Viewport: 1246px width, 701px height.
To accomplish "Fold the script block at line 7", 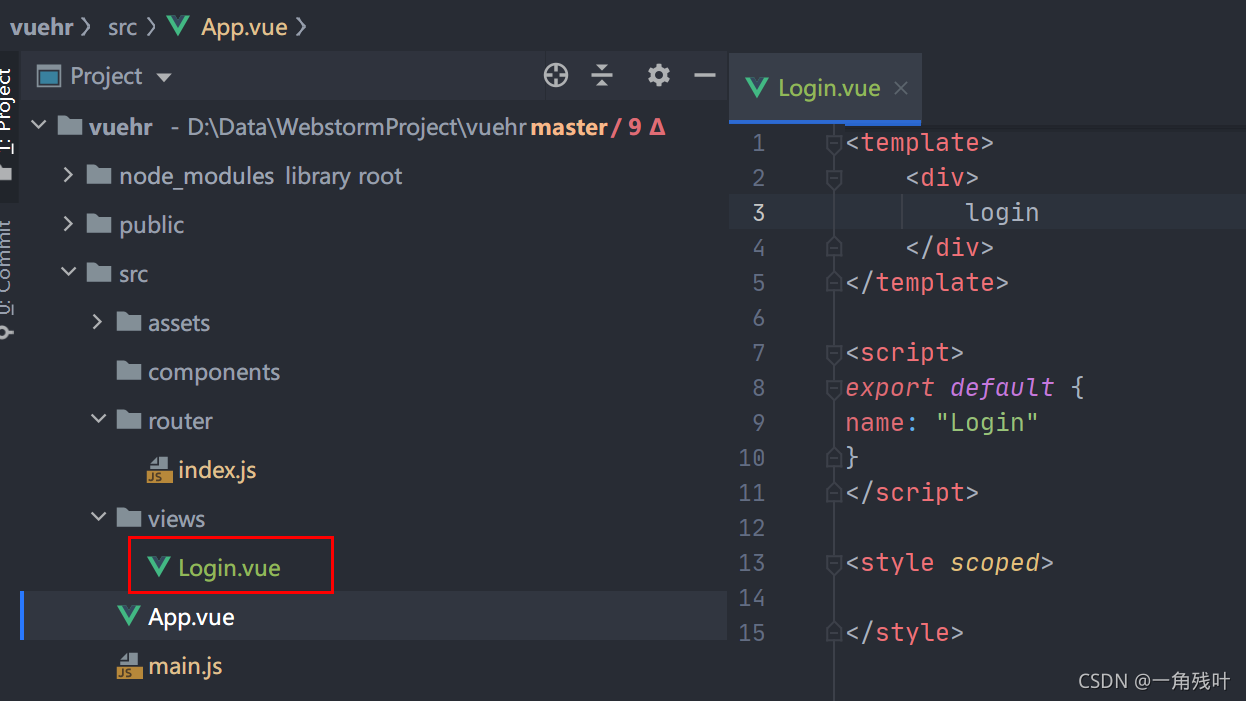I will point(834,353).
